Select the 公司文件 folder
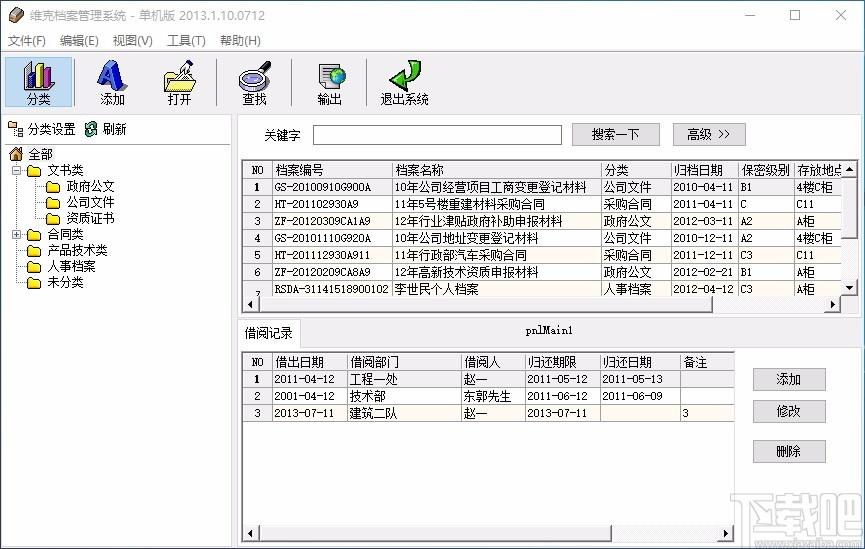Screen dimensions: 865x549 coord(79,202)
